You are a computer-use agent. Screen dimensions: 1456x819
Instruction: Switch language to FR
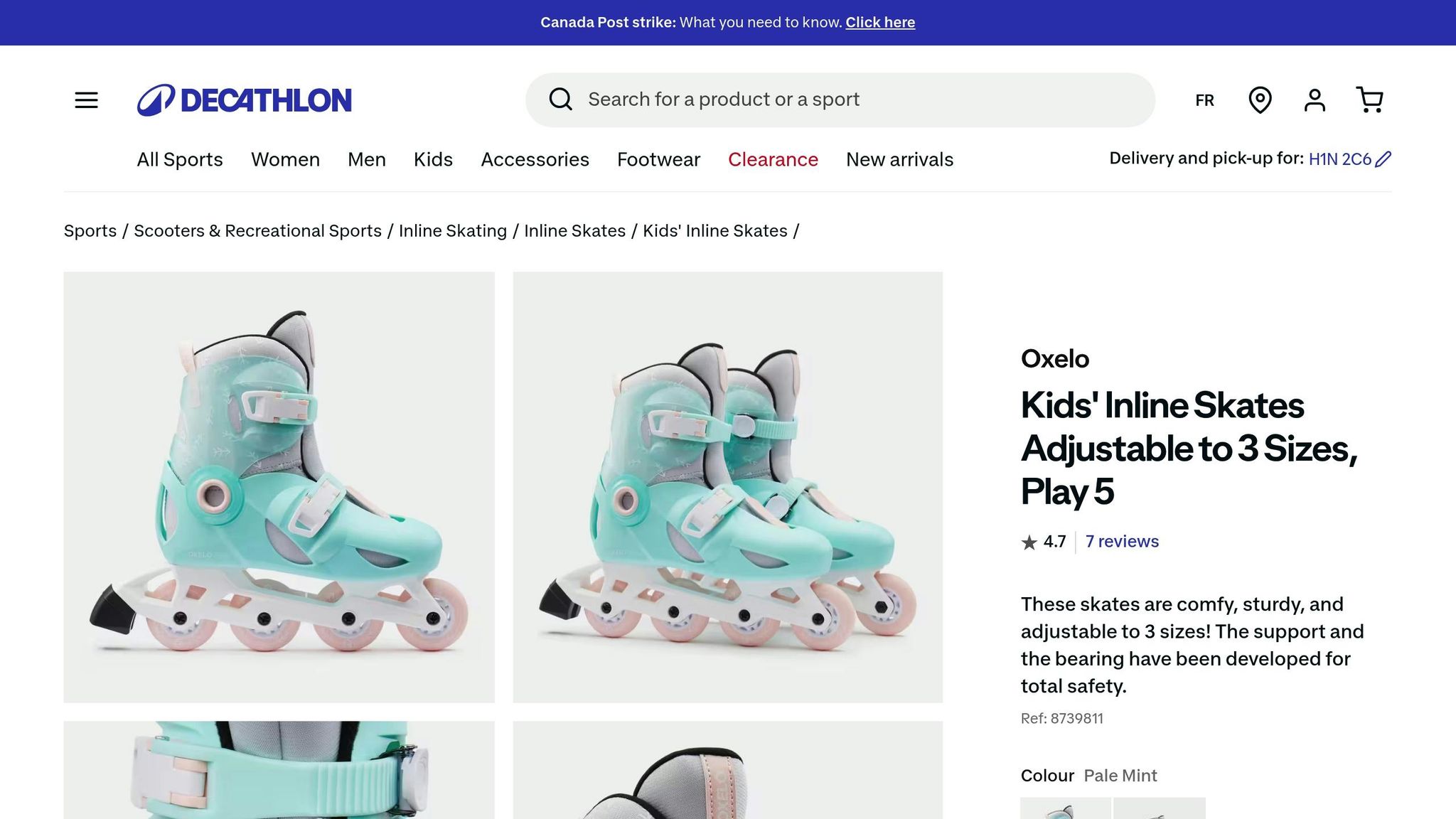tap(1204, 100)
